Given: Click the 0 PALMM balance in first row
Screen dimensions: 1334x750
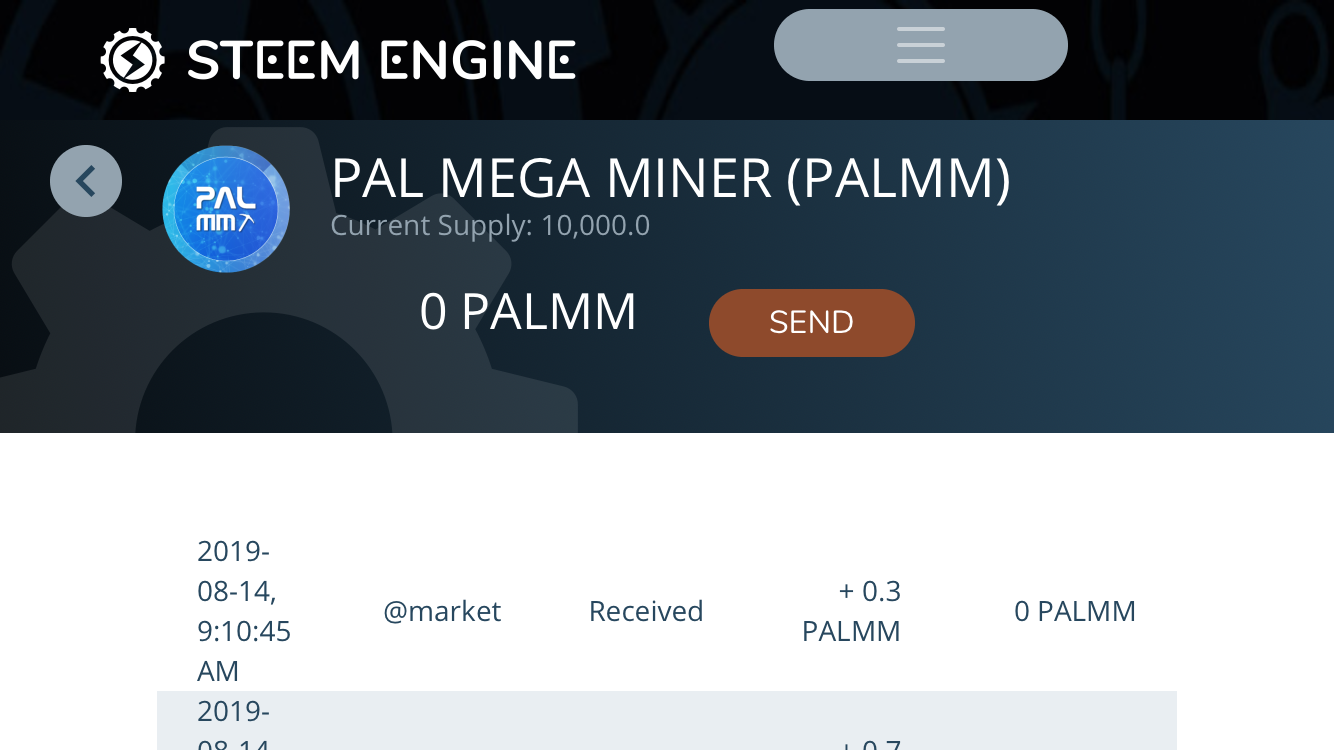Looking at the screenshot, I should pos(1075,611).
